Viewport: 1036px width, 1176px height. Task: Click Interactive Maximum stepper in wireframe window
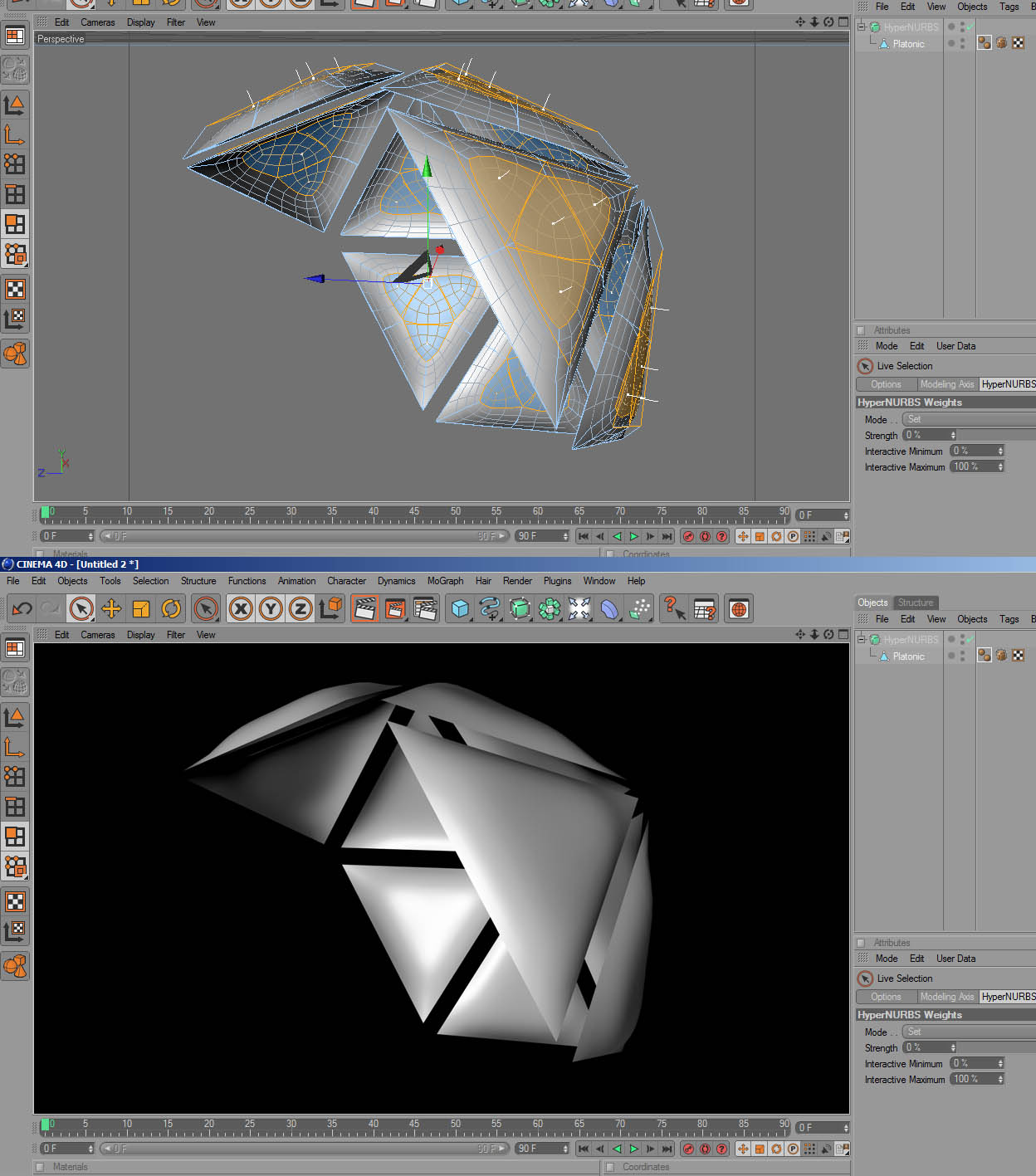click(1000, 466)
